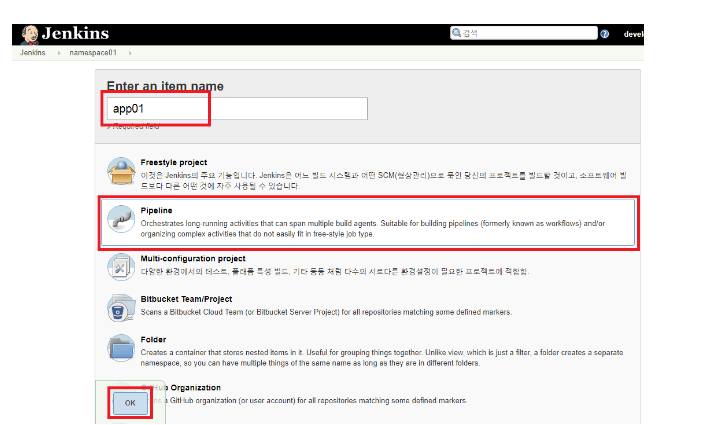Viewport: 713px width, 425px height.
Task: Choose the Multi-configuration project title
Action: click(x=193, y=258)
